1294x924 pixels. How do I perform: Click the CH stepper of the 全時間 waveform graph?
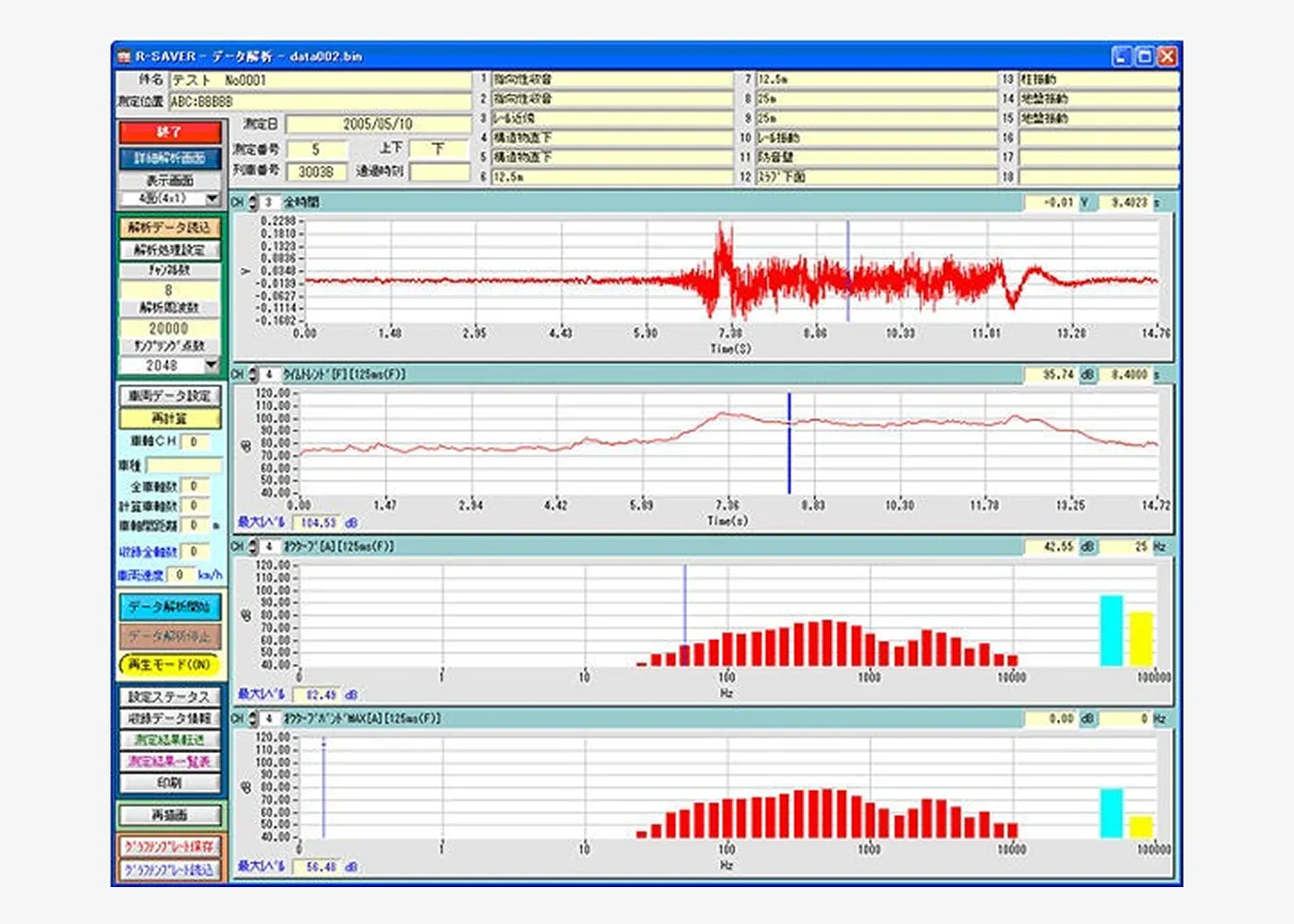[x=252, y=202]
